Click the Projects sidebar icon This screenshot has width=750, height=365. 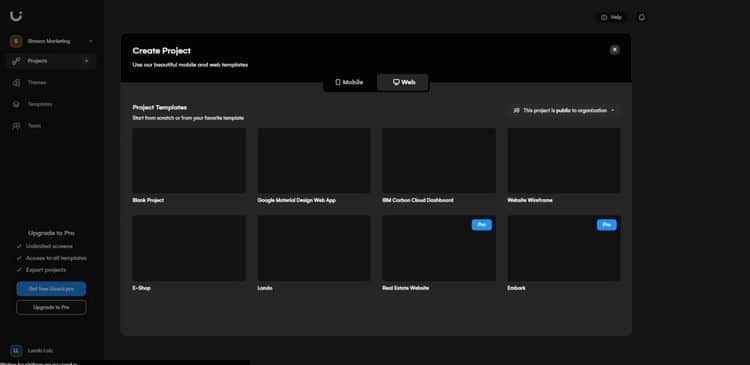click(16, 61)
